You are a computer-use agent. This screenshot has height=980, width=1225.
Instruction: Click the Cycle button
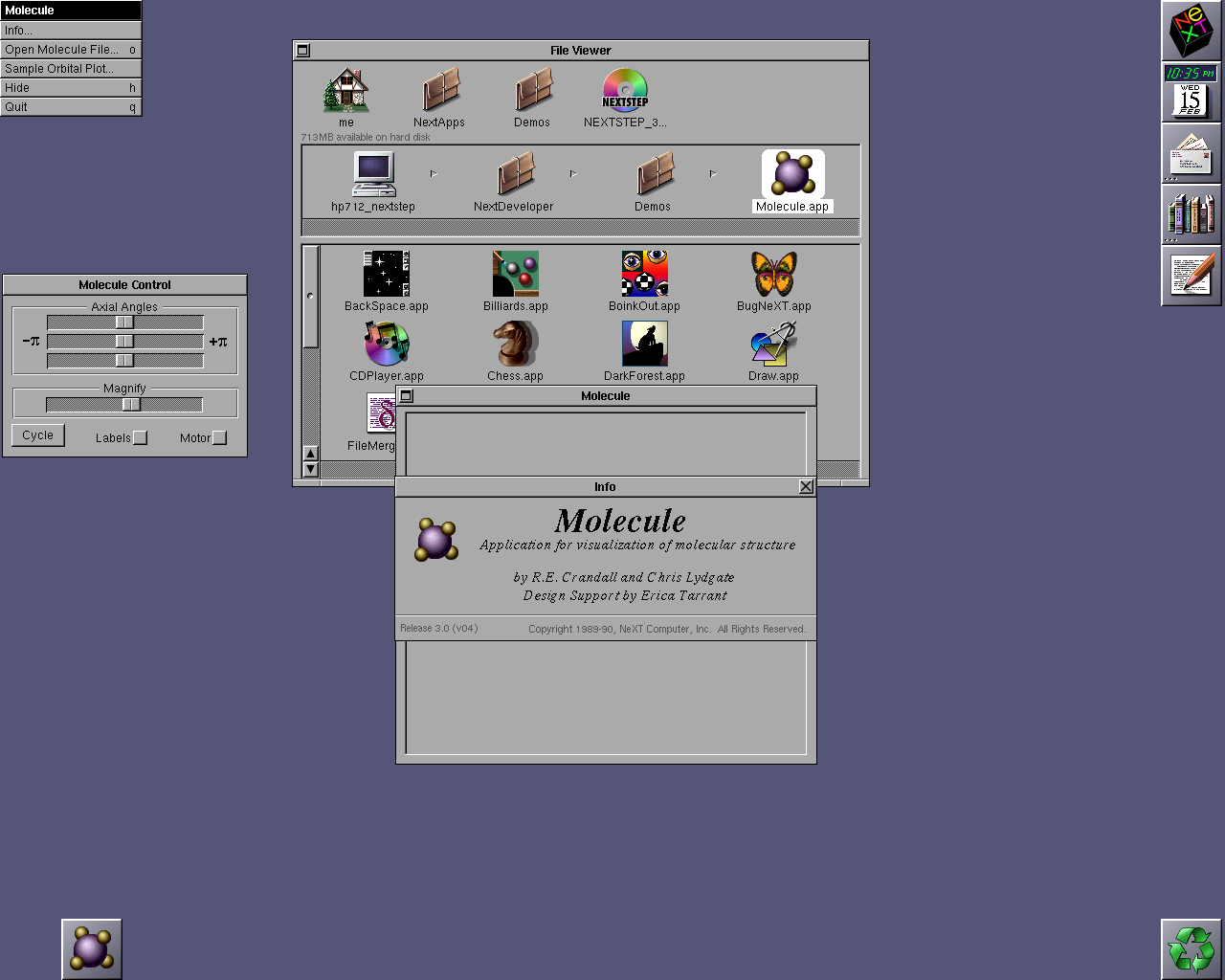click(38, 435)
